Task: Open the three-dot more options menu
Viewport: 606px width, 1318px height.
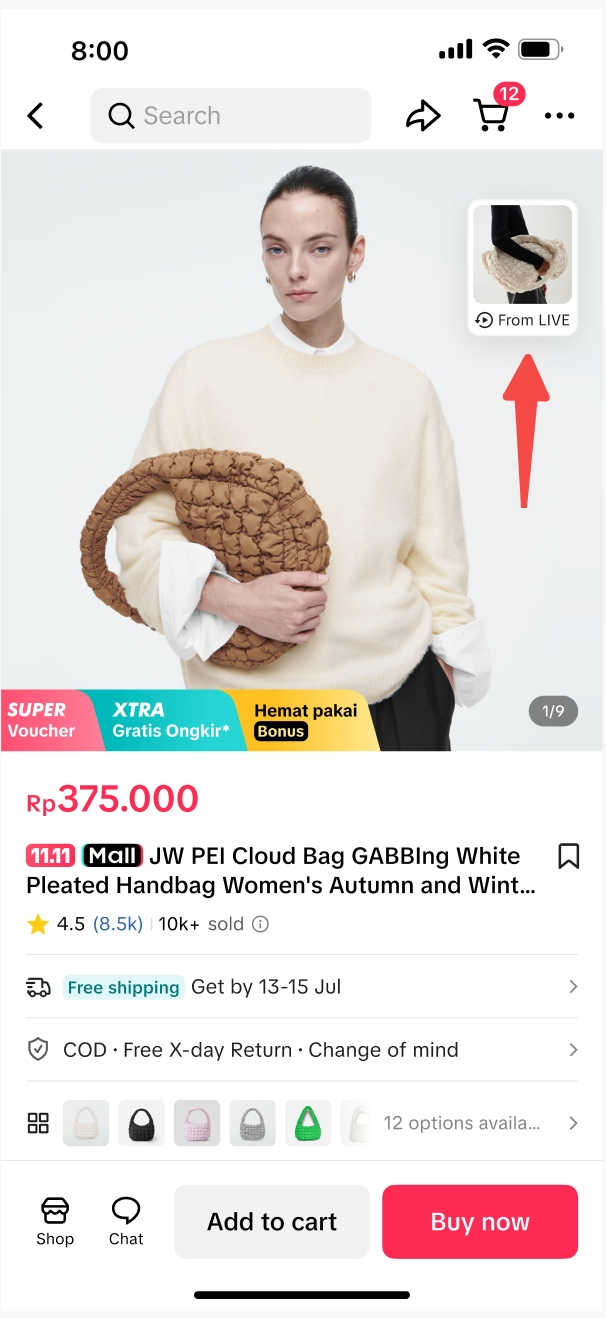Action: 560,116
